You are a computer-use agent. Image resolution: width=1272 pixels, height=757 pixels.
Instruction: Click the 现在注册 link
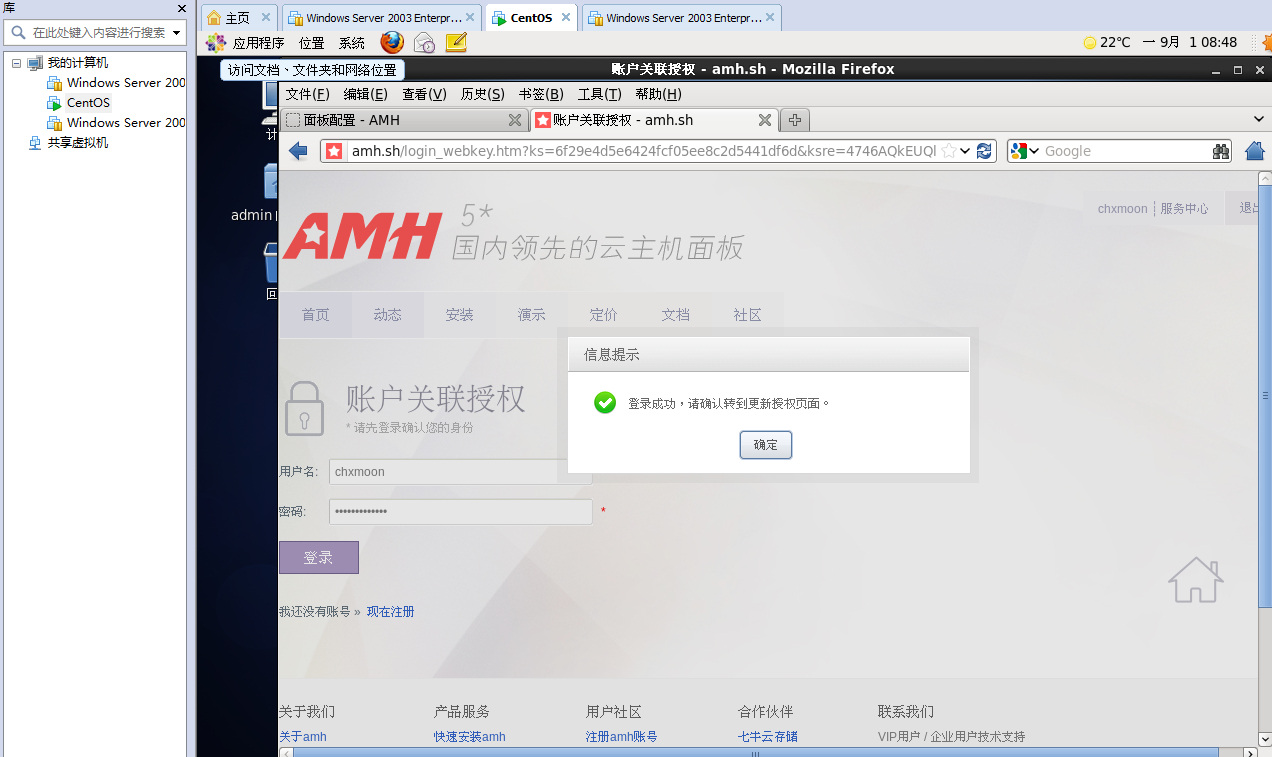pos(390,612)
